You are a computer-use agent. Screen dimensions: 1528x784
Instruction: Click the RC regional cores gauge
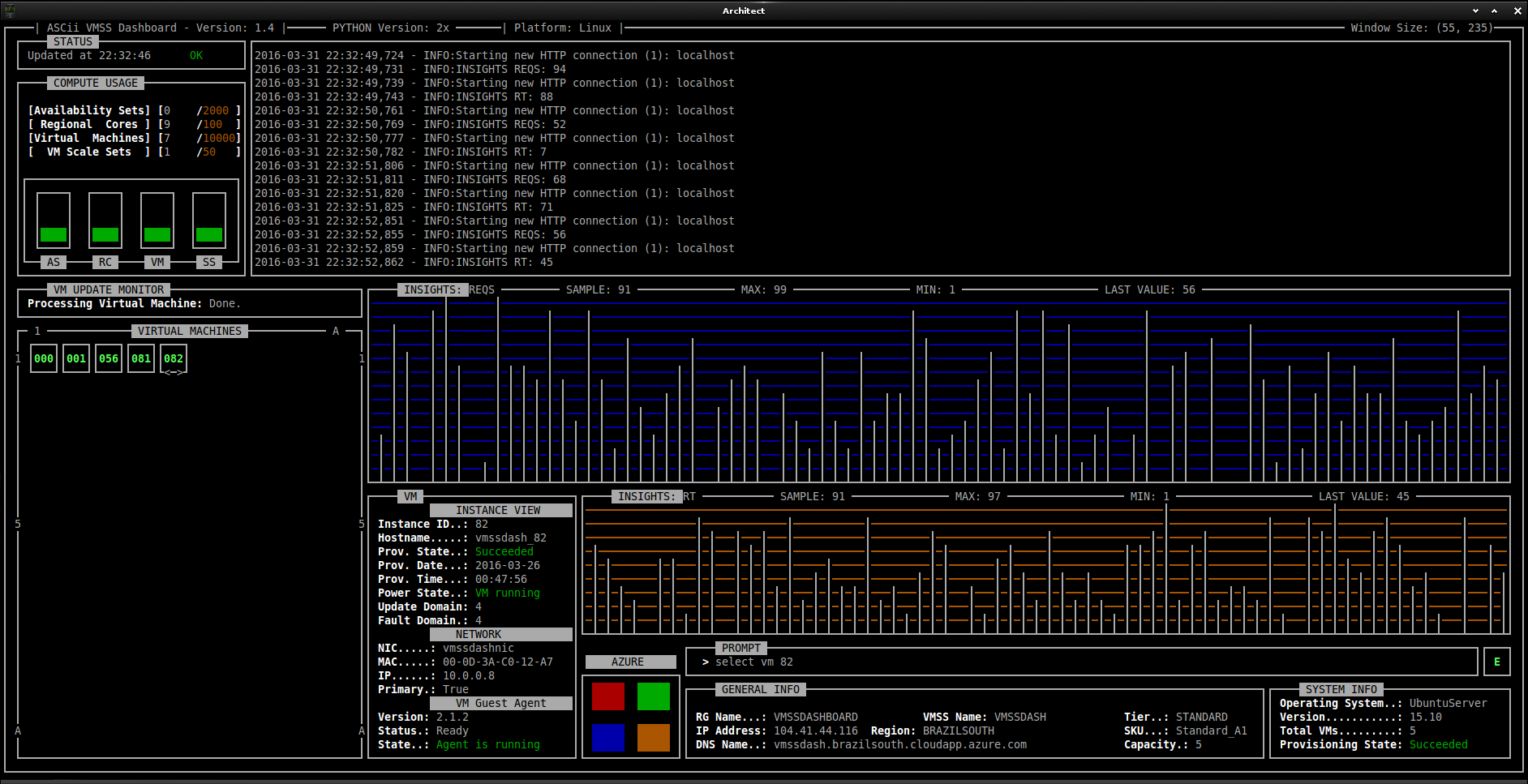pyautogui.click(x=105, y=221)
